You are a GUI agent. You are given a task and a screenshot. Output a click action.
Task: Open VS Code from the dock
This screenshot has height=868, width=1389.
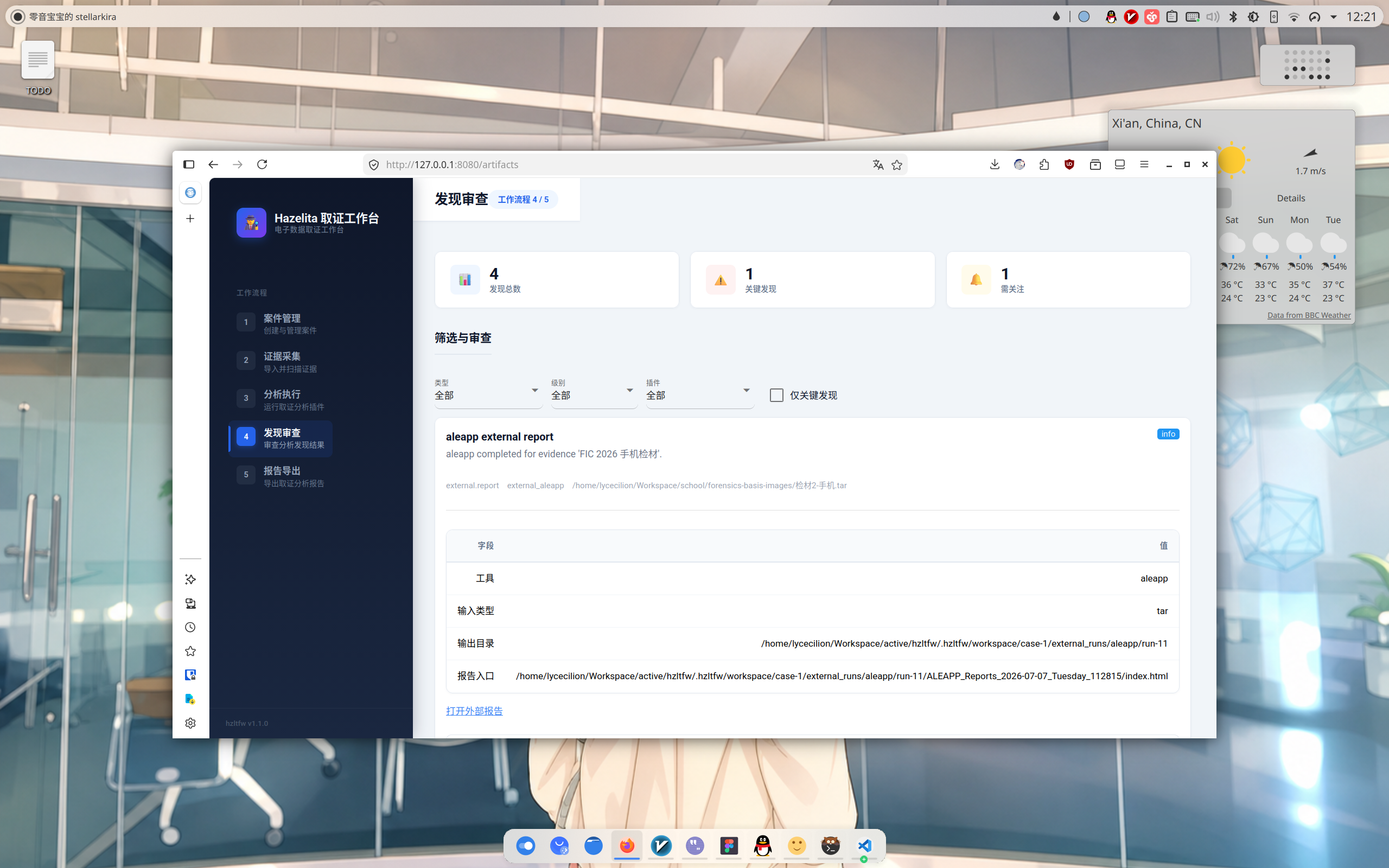point(864,846)
